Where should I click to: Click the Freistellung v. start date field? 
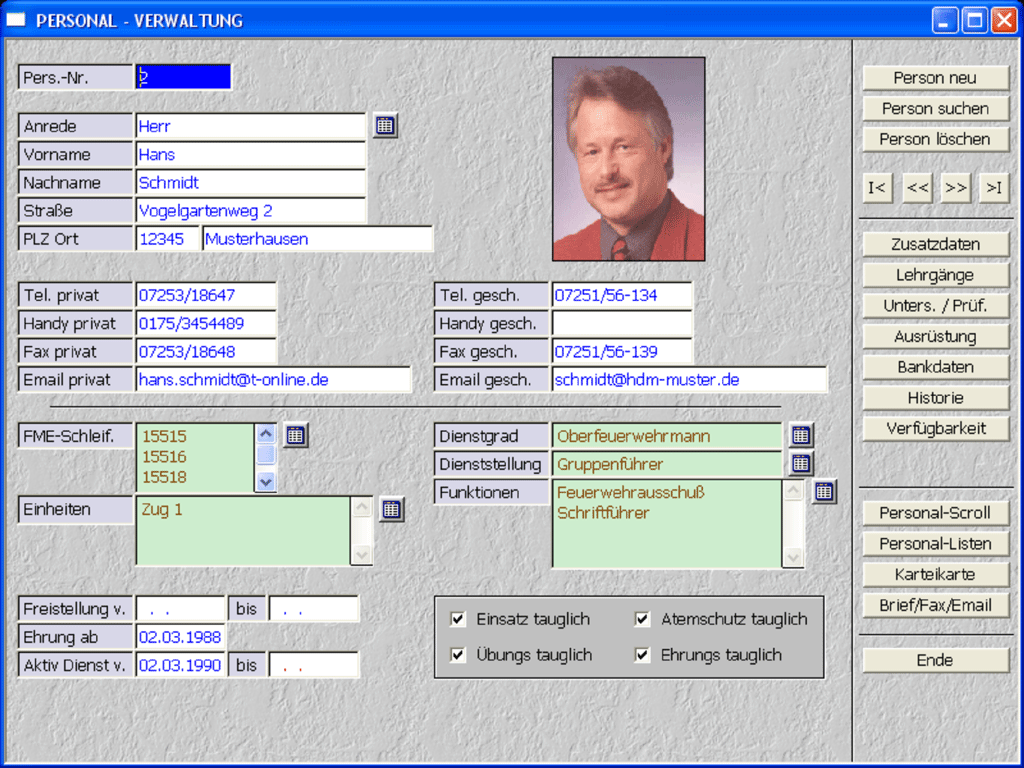coord(180,609)
